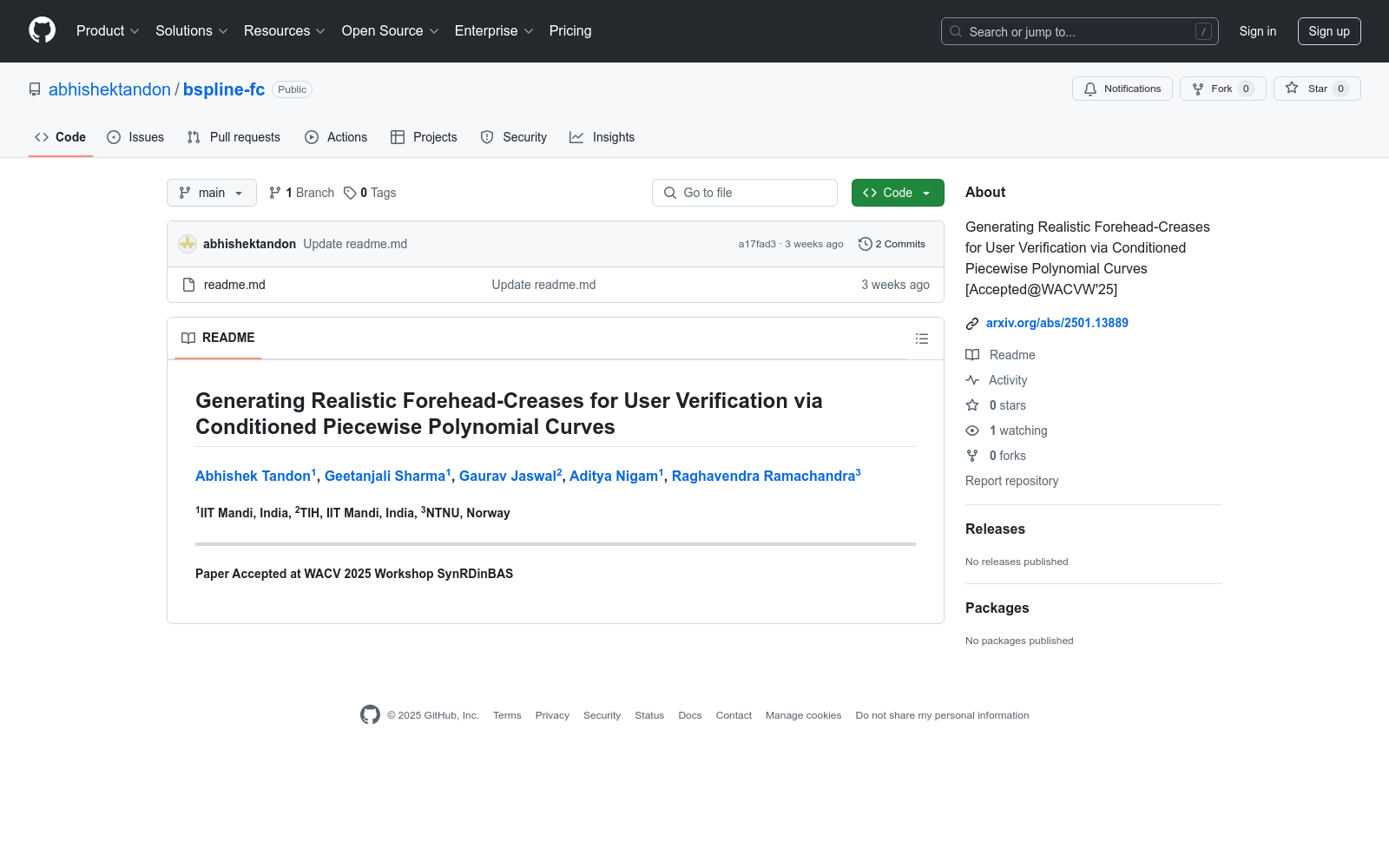The width and height of the screenshot is (1389, 868).
Task: Jump to Readme in About sidebar
Action: pos(1001,355)
